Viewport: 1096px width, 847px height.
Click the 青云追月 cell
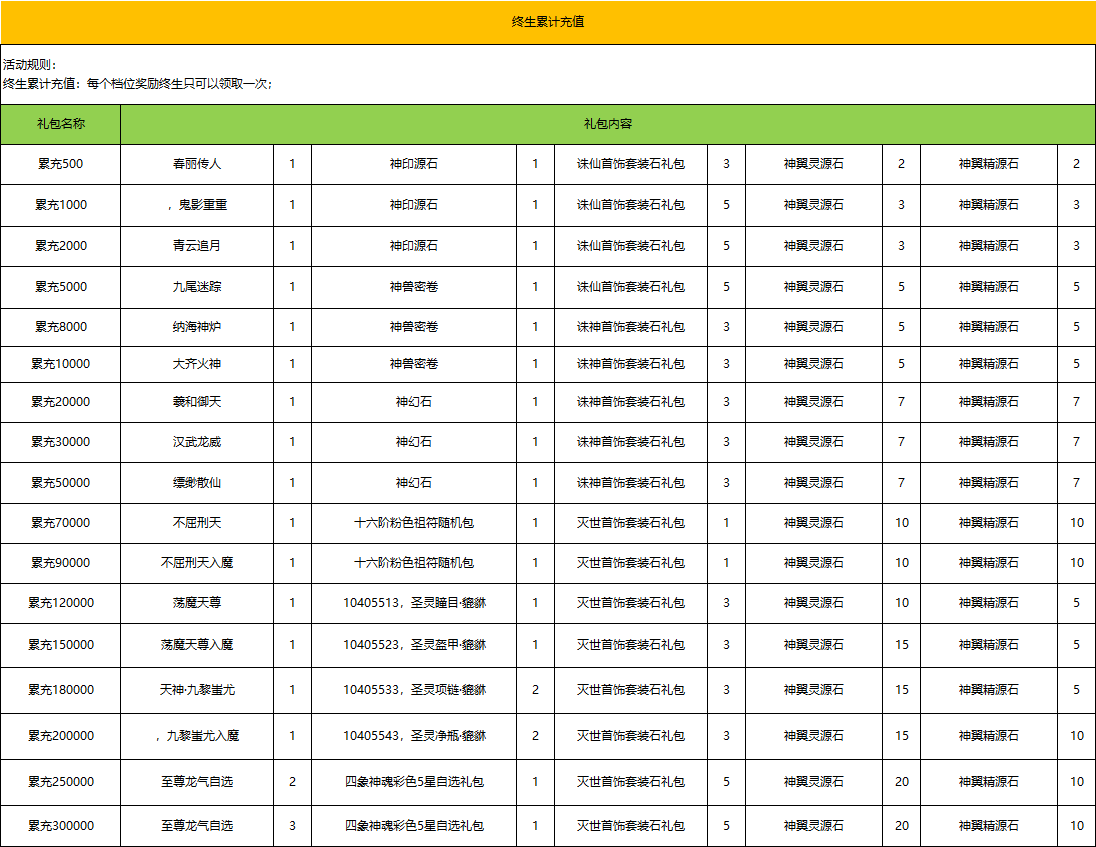tap(197, 246)
